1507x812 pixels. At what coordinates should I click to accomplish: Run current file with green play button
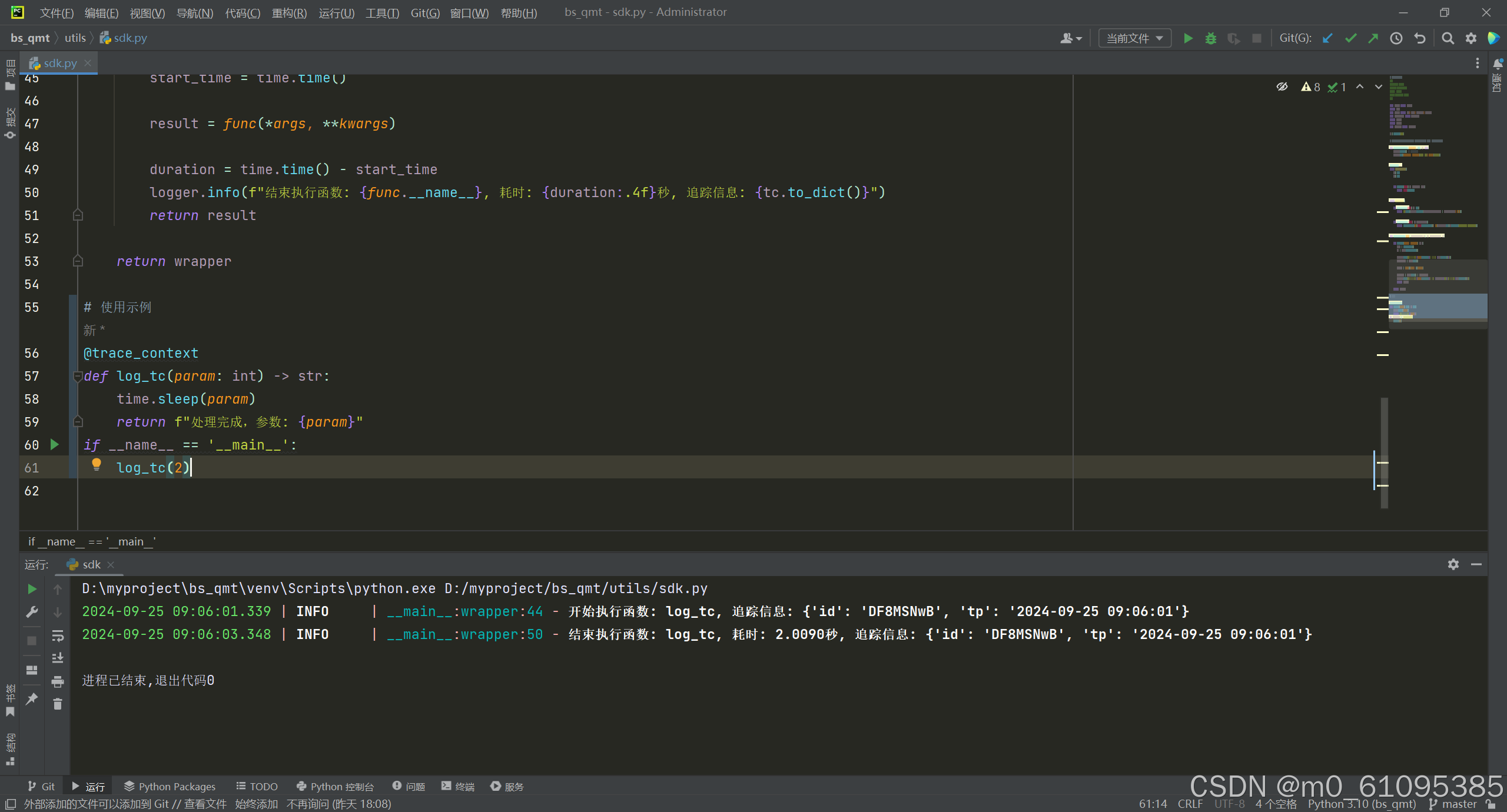1188,38
